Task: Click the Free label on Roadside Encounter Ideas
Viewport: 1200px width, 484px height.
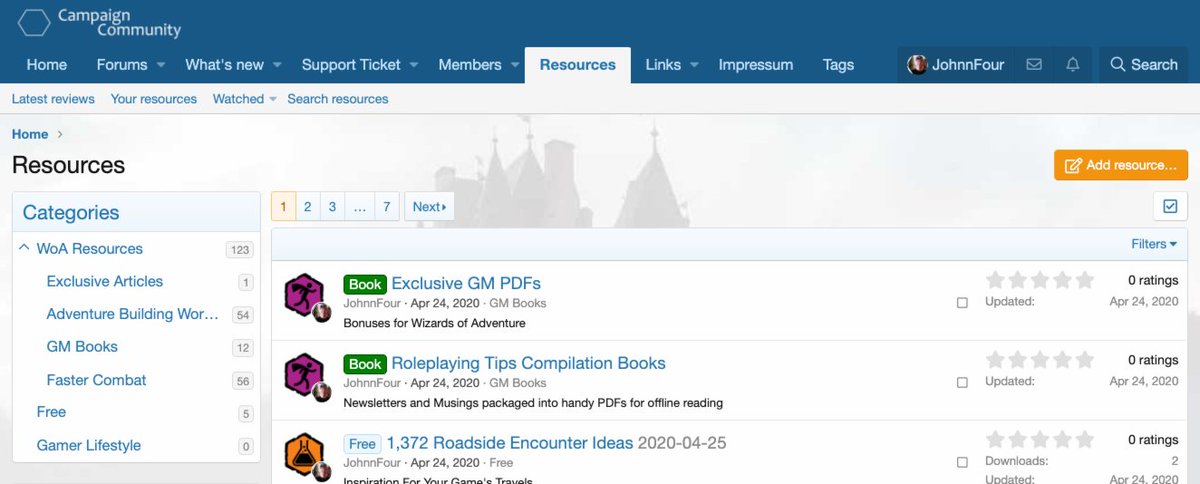Action: click(x=362, y=444)
